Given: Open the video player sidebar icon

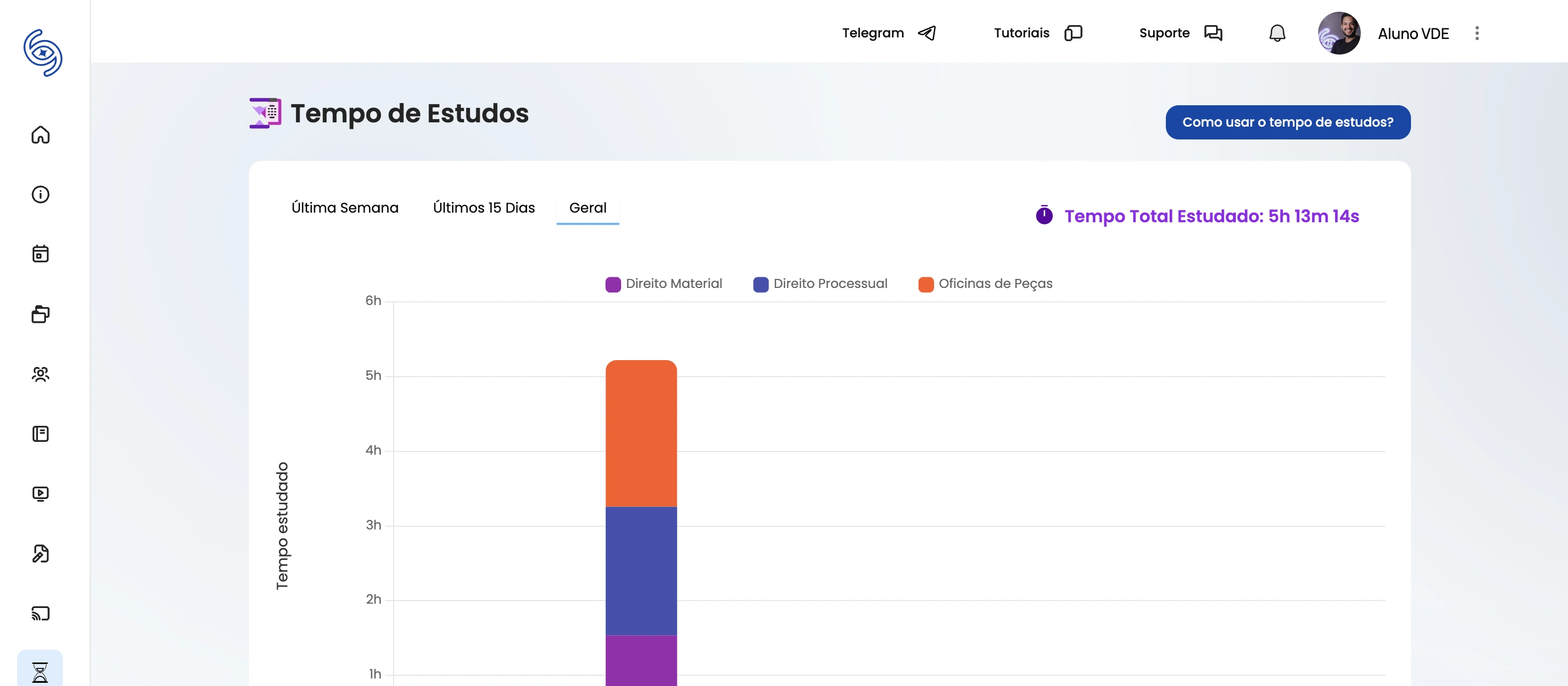Looking at the screenshot, I should 40,493.
